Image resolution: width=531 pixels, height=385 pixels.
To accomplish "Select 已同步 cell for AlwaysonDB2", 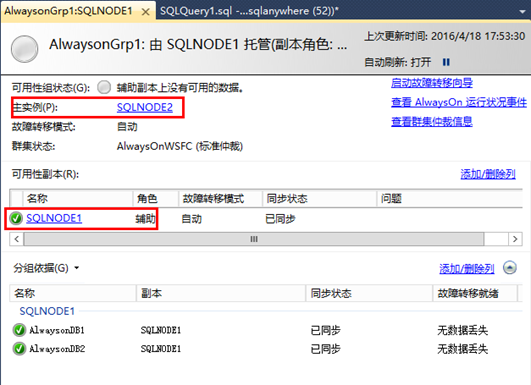I will coord(325,349).
